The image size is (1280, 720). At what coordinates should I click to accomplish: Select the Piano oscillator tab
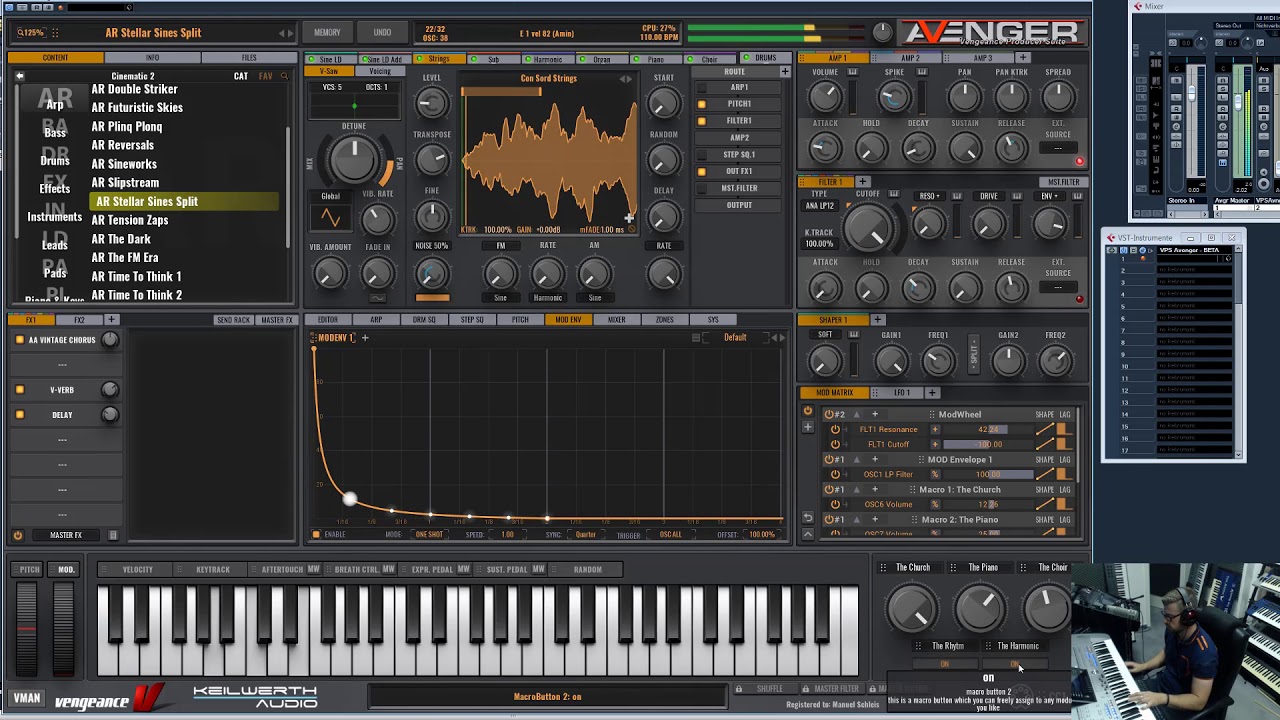(655, 59)
